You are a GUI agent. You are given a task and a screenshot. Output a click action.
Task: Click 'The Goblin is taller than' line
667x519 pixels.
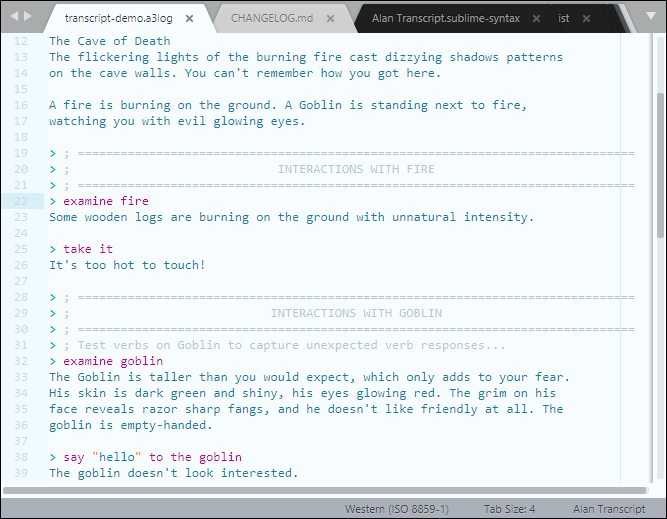(x=309, y=377)
